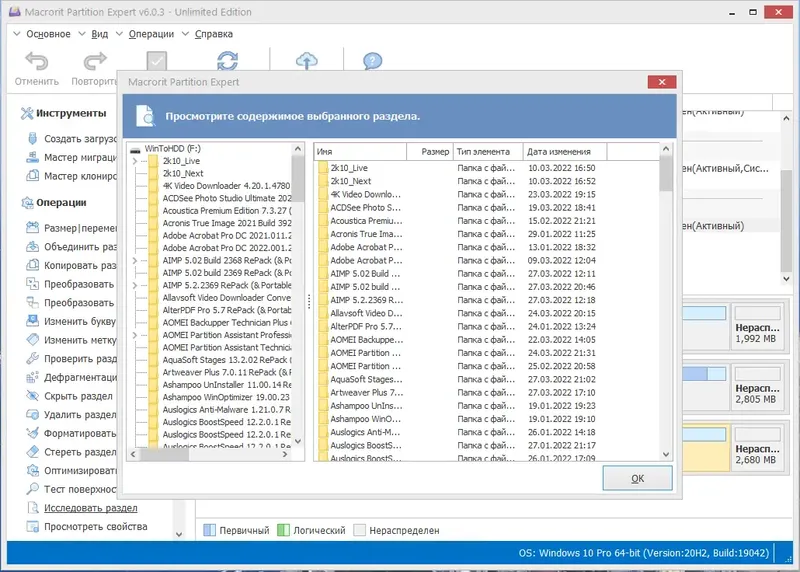The width and height of the screenshot is (800, 572).
Task: Open the Справка menu
Action: coord(214,34)
